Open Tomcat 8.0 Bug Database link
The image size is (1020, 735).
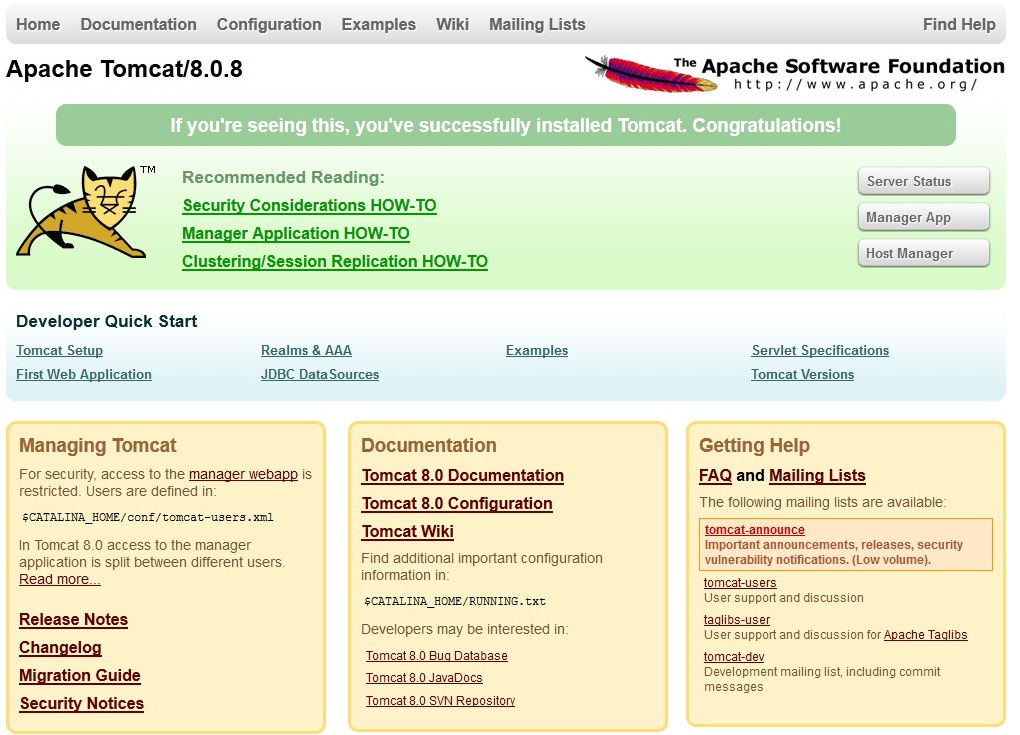(x=436, y=656)
